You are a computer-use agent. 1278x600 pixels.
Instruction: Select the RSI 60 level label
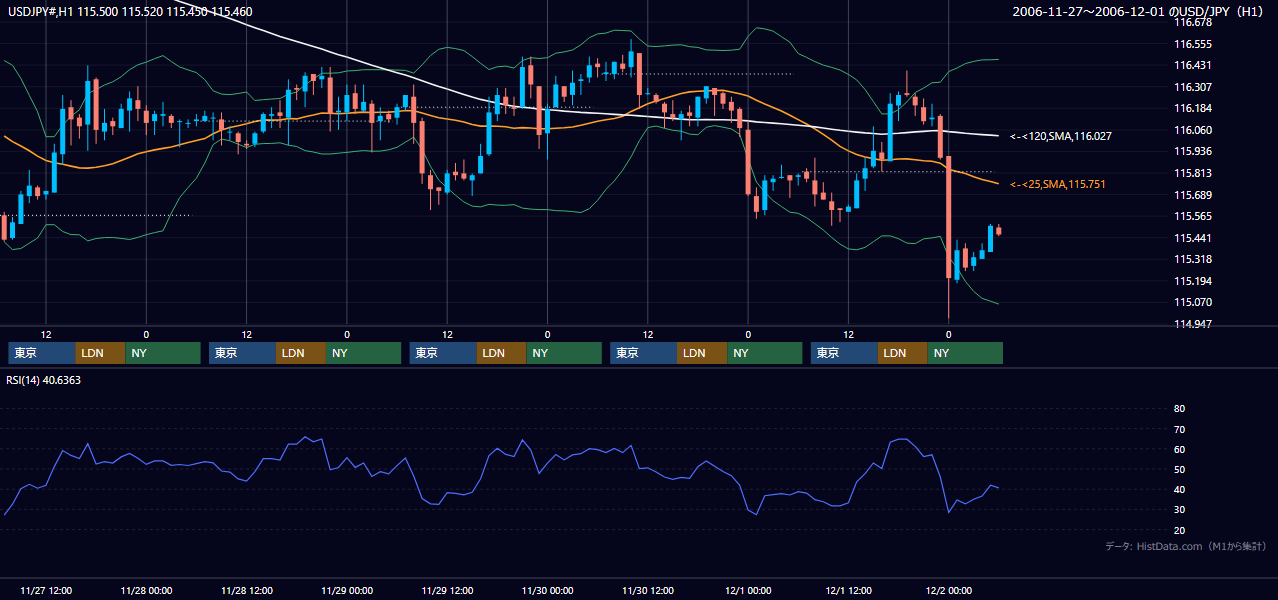[x=1179, y=449]
